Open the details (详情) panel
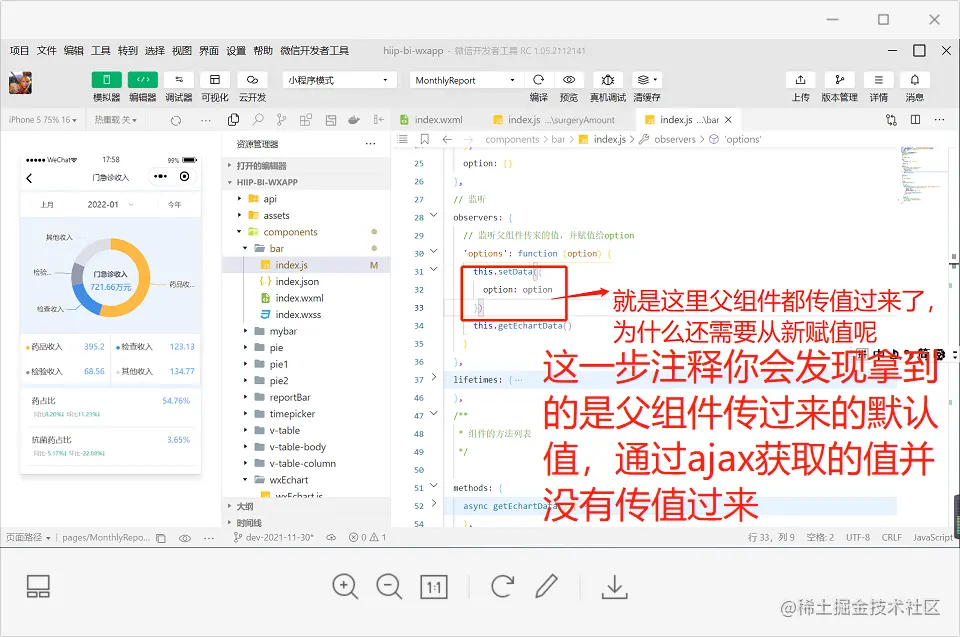 (x=879, y=80)
